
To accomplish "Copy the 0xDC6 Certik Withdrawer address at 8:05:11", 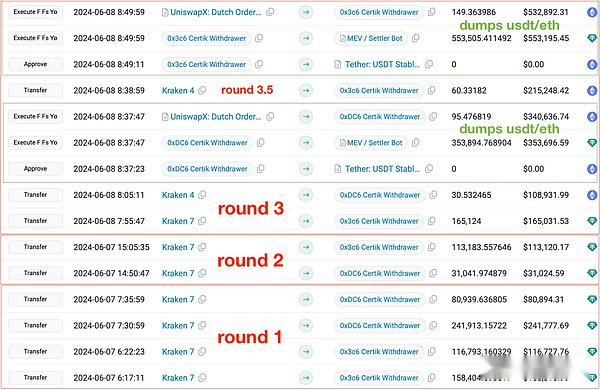I will pos(433,195).
